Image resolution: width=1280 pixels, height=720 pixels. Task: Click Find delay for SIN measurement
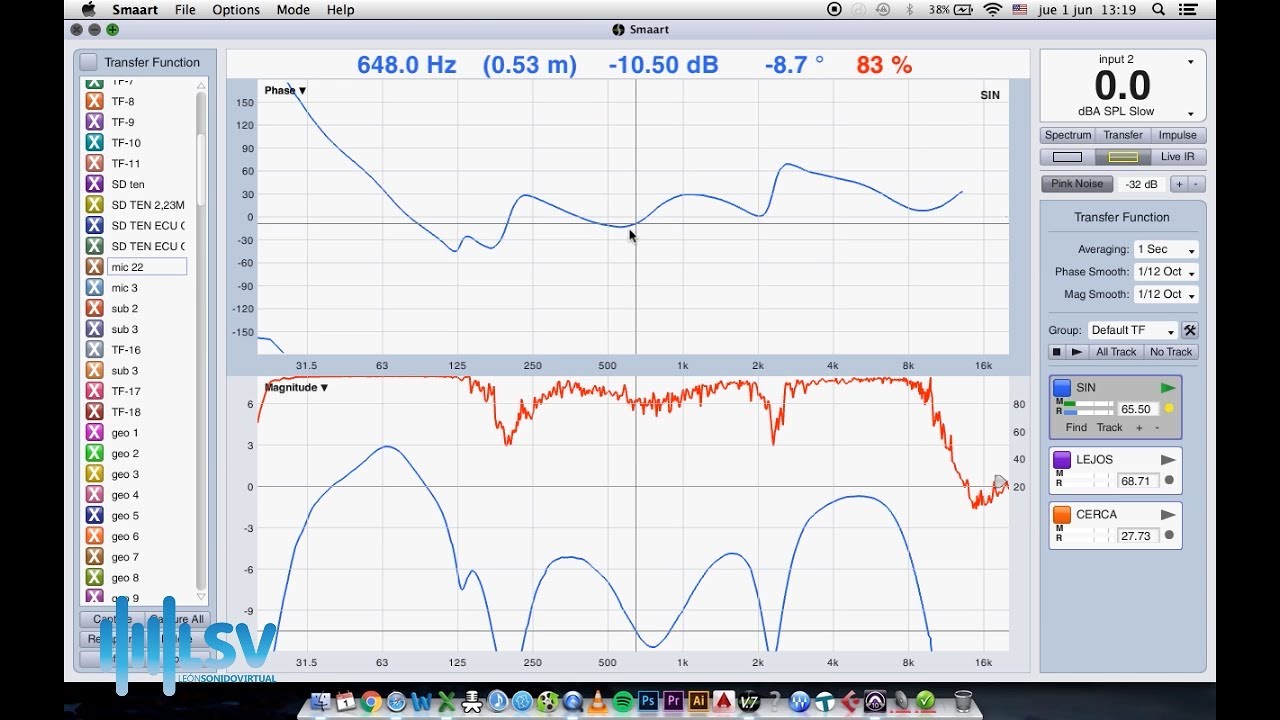[x=1076, y=427]
